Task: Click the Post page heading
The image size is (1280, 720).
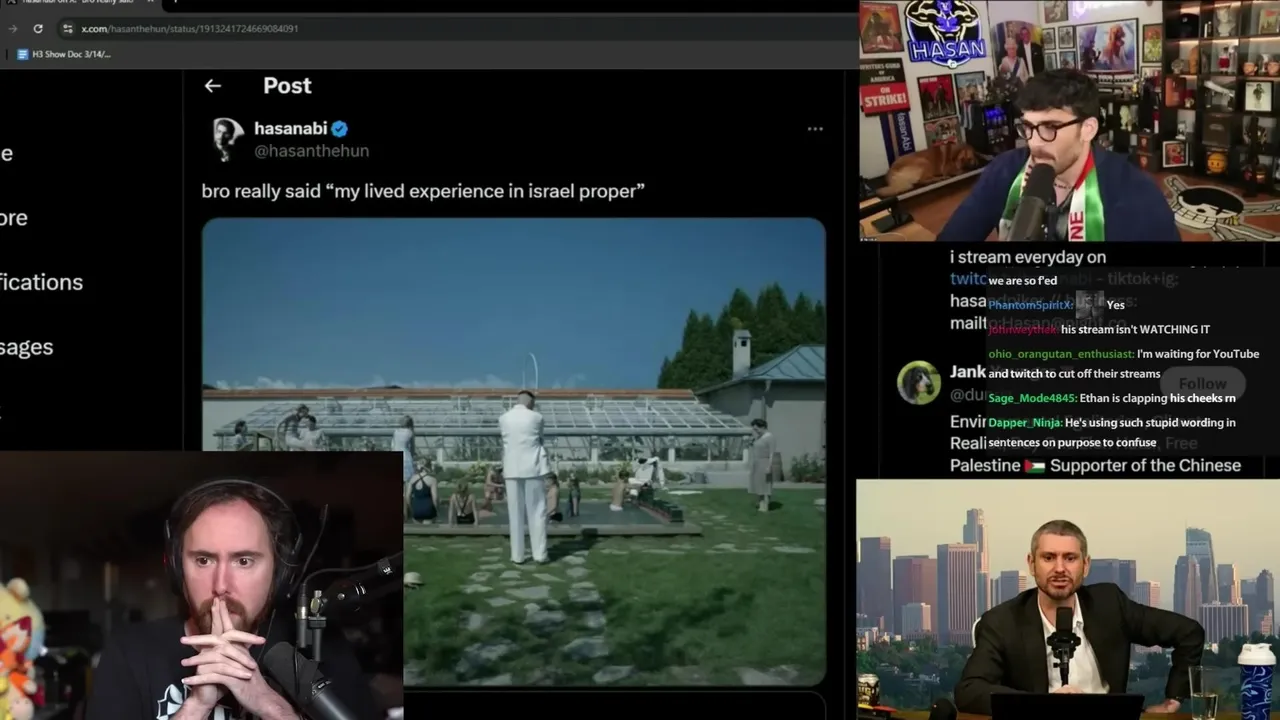Action: click(x=287, y=86)
